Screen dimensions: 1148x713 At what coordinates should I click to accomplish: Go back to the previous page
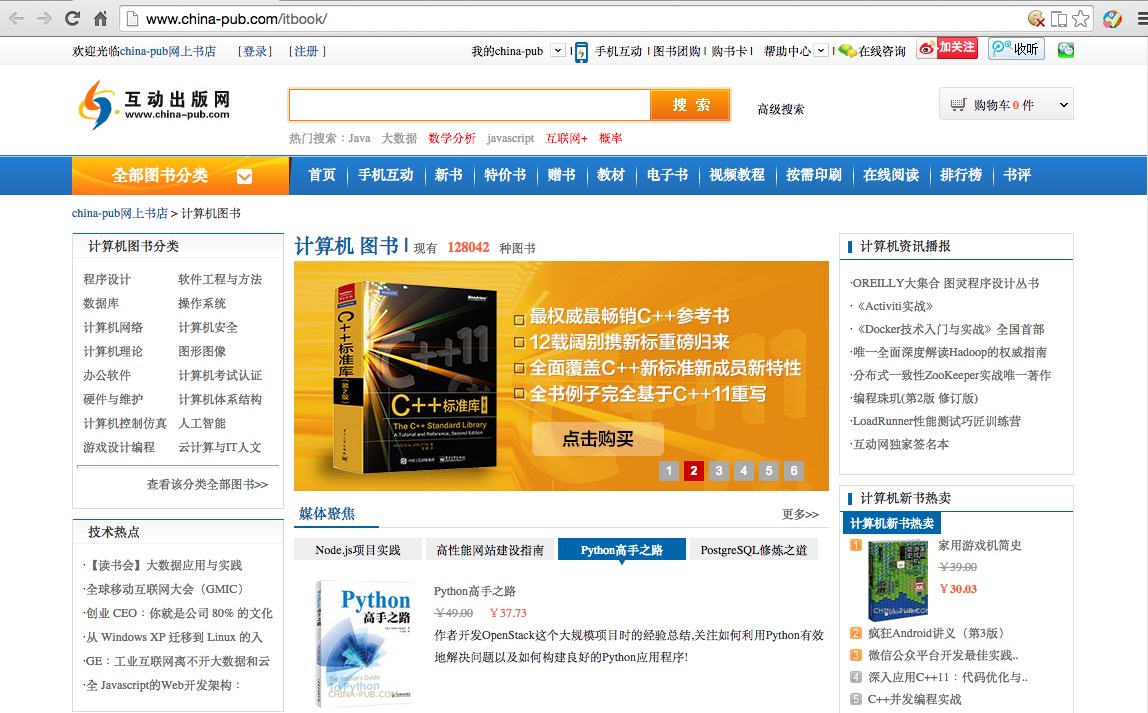(17, 18)
